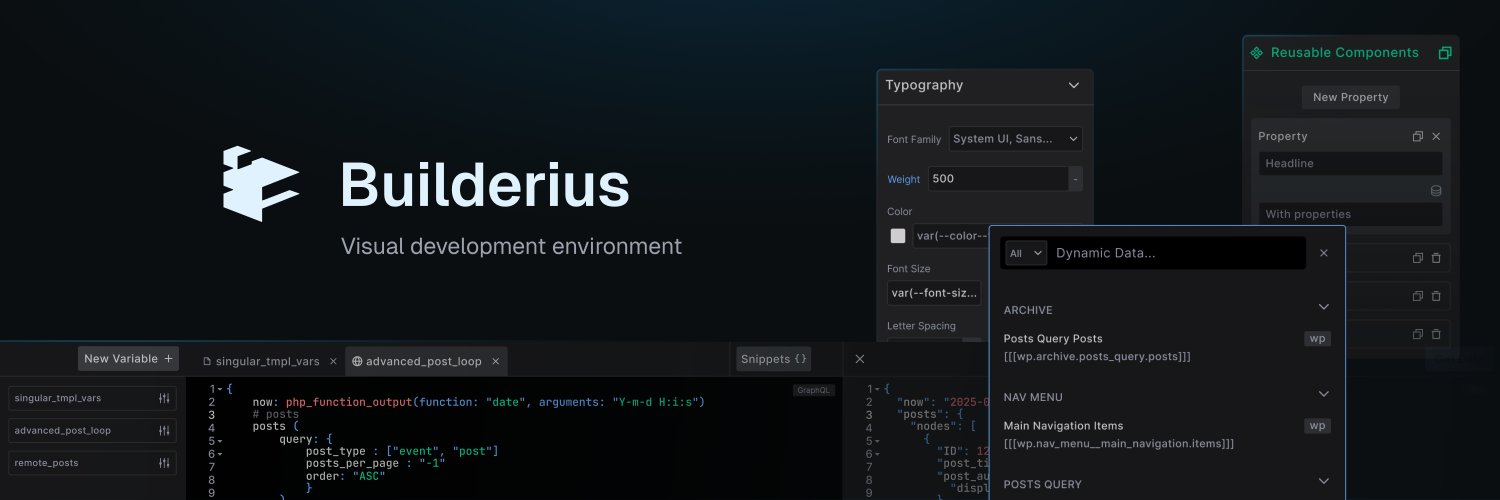Image resolution: width=1500 pixels, height=500 pixels.
Task: Fold the post_type block at line 6
Action: click(x=218, y=454)
